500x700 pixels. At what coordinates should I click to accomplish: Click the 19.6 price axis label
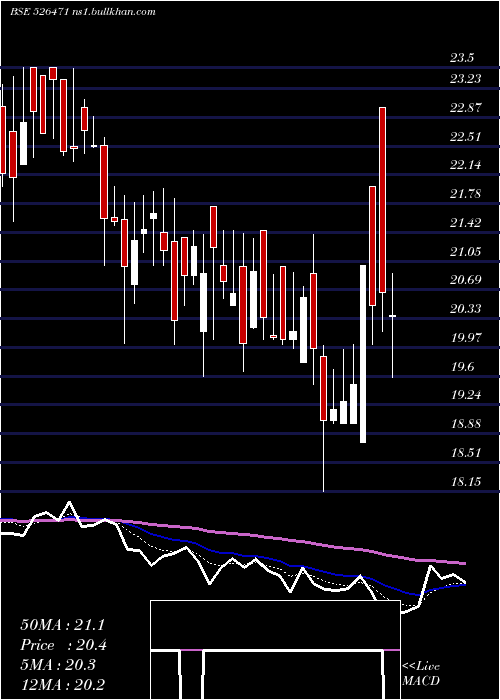coord(463,367)
